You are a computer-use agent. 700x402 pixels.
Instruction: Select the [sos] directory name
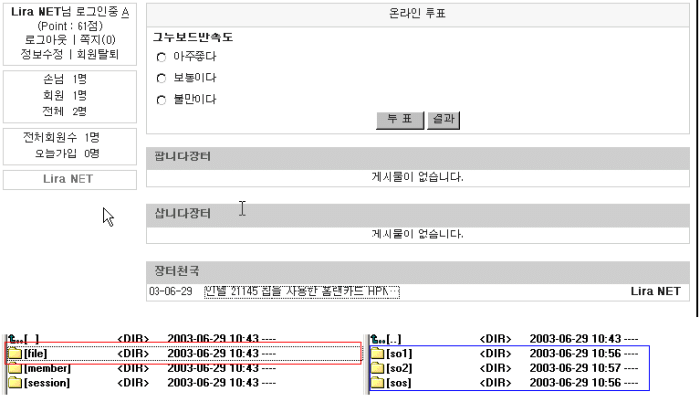399,383
